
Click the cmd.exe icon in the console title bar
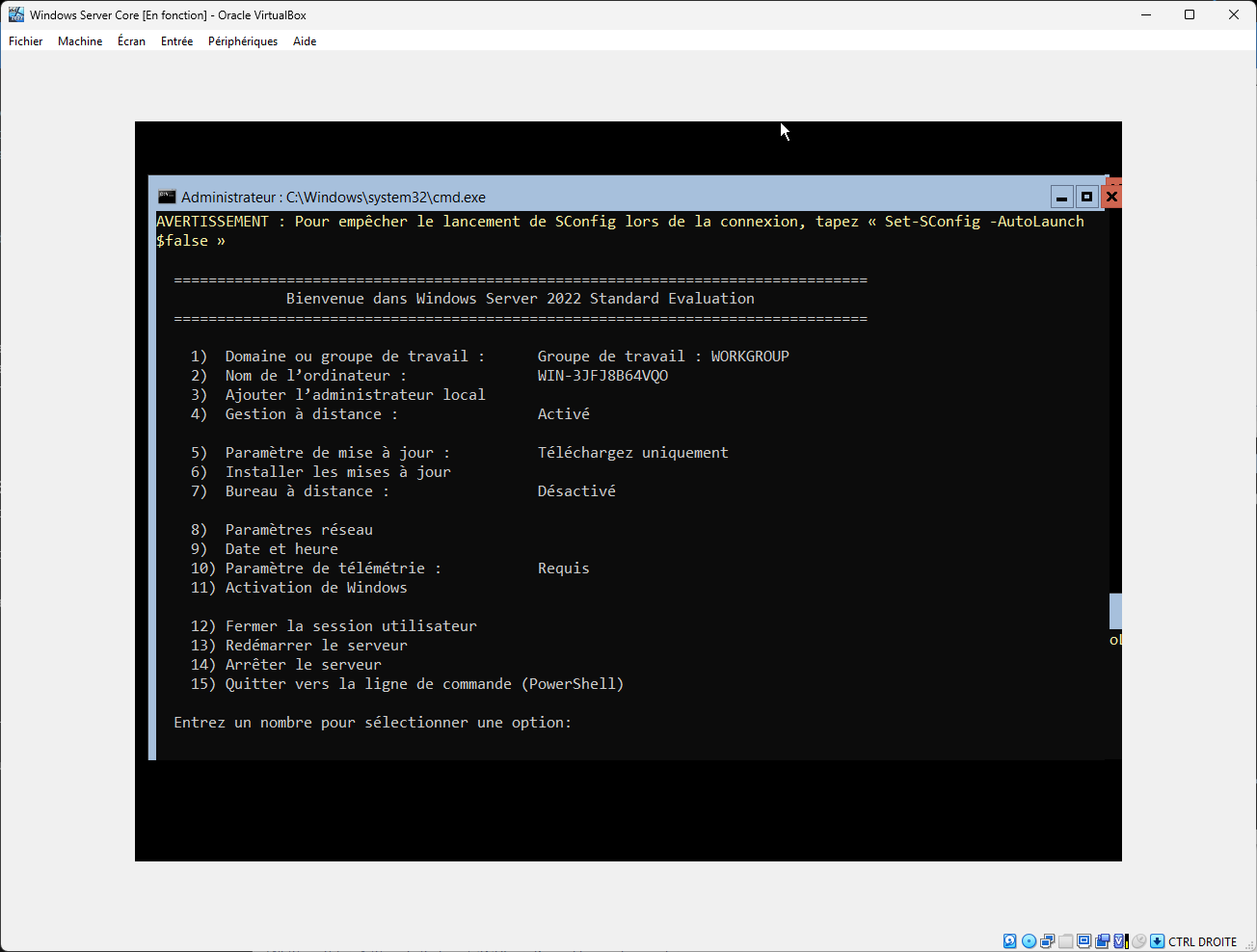tap(167, 197)
